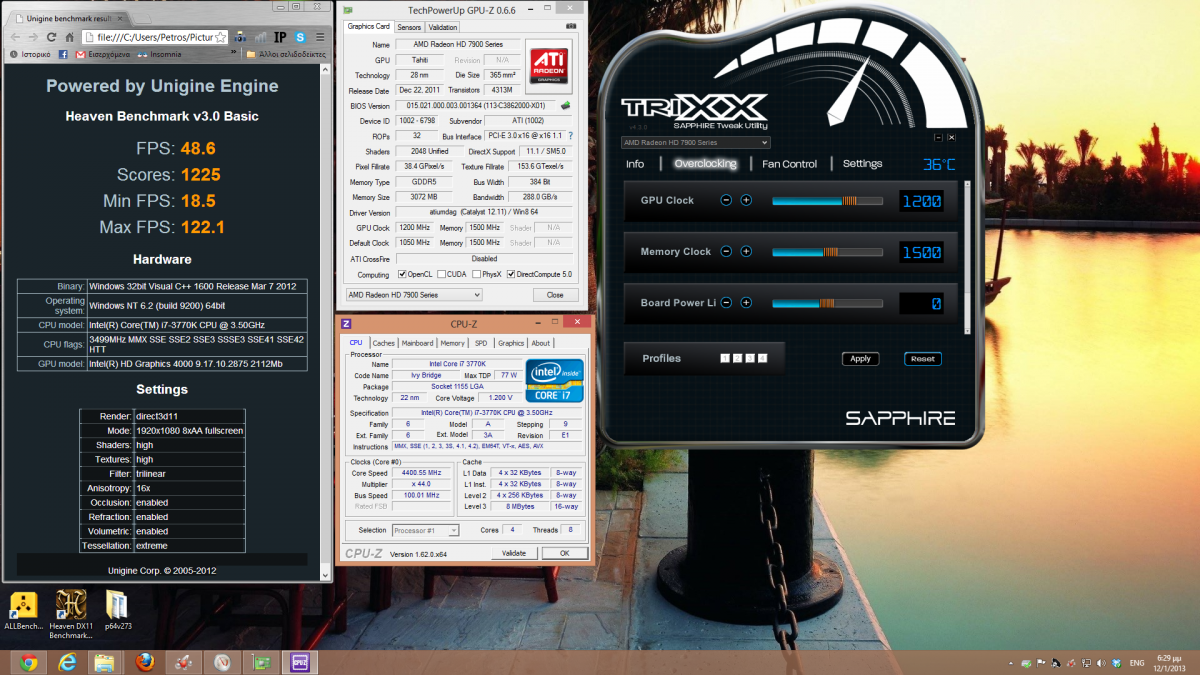Increase Board Power Limit with plus button
1200x675 pixels.
[746, 302]
